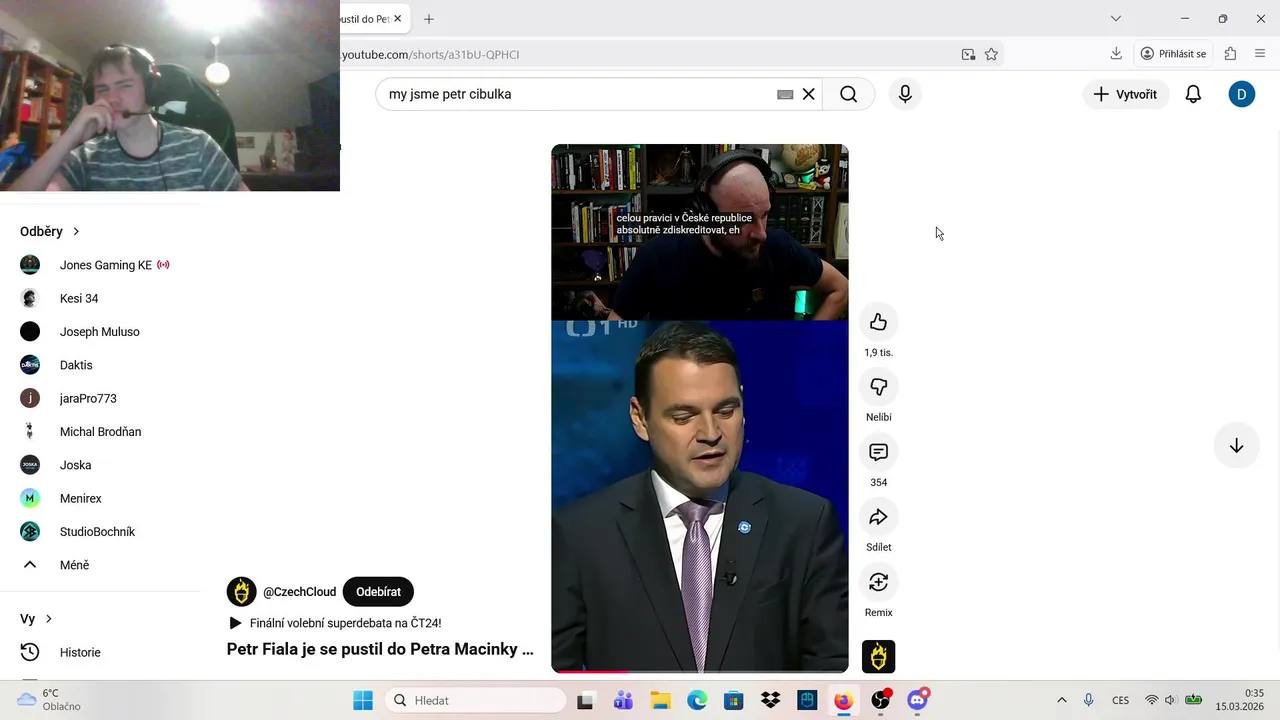Open the @CzechCloud channel link

pos(299,592)
